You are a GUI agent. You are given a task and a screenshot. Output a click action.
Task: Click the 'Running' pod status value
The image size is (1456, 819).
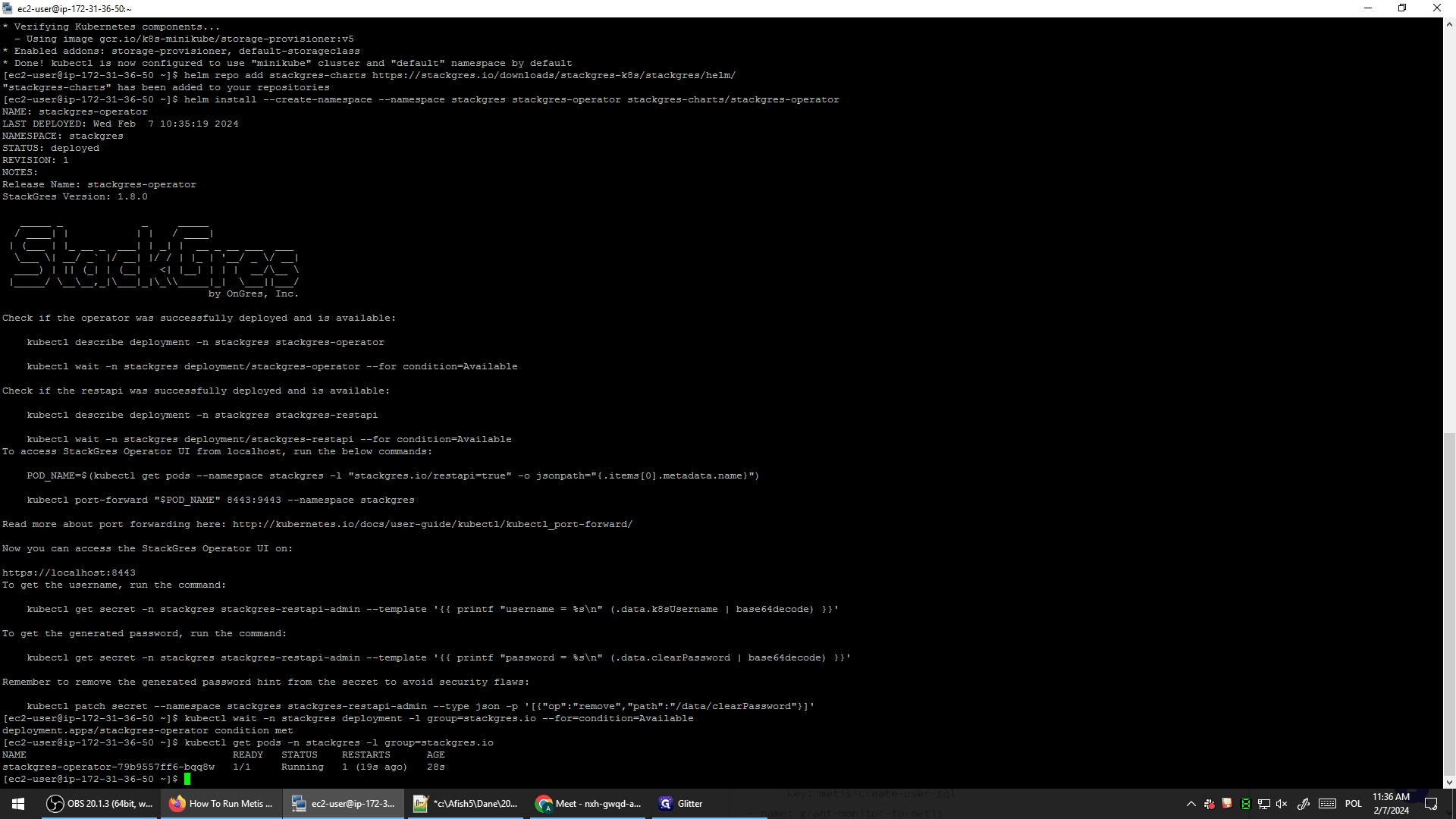tap(303, 767)
